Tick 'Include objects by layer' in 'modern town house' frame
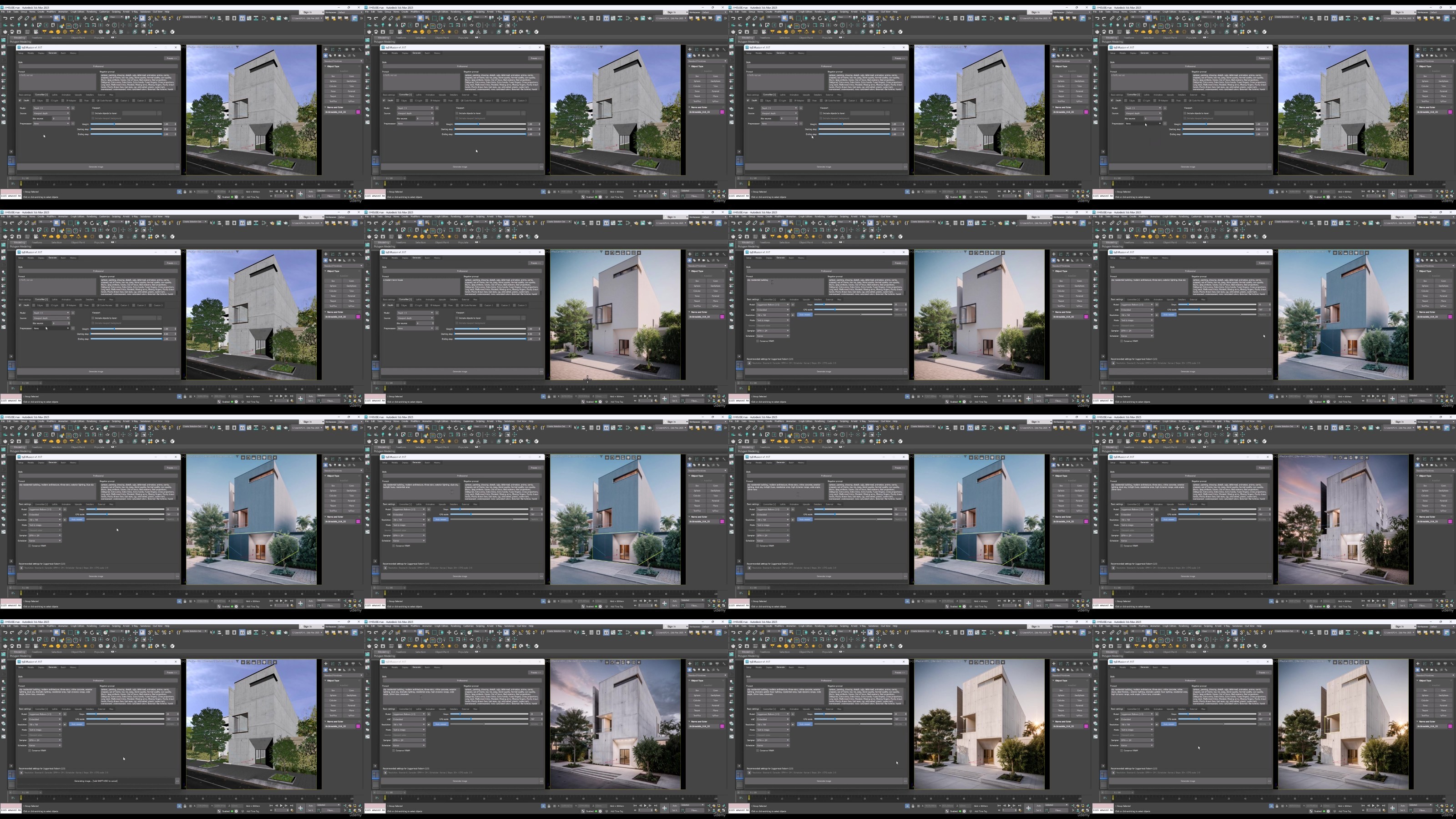1456x819 pixels. tap(457, 318)
